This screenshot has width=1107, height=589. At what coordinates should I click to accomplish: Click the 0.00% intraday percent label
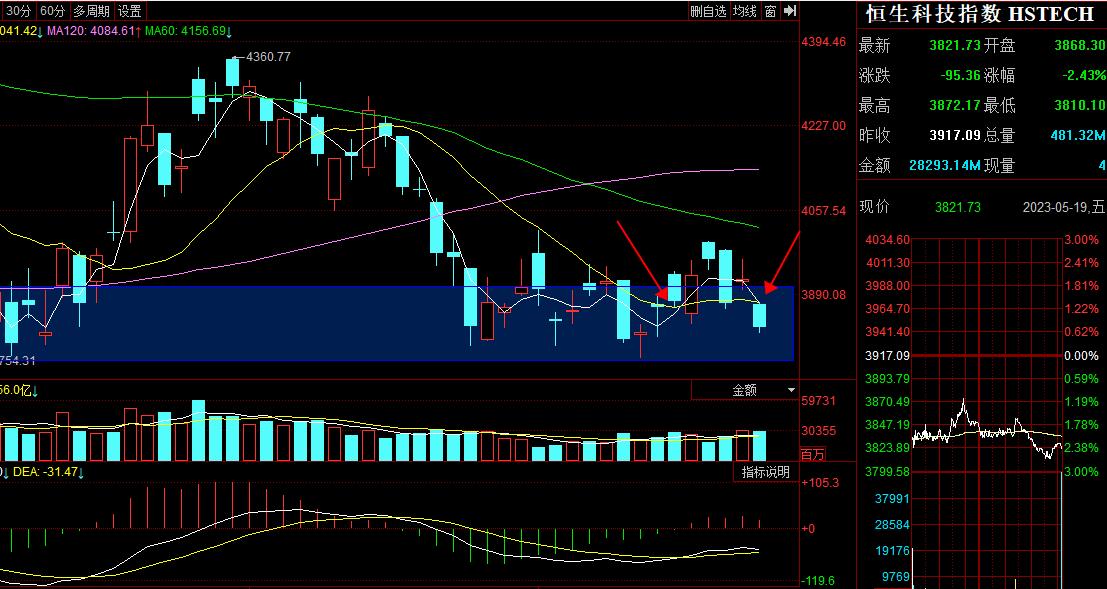pos(1082,356)
